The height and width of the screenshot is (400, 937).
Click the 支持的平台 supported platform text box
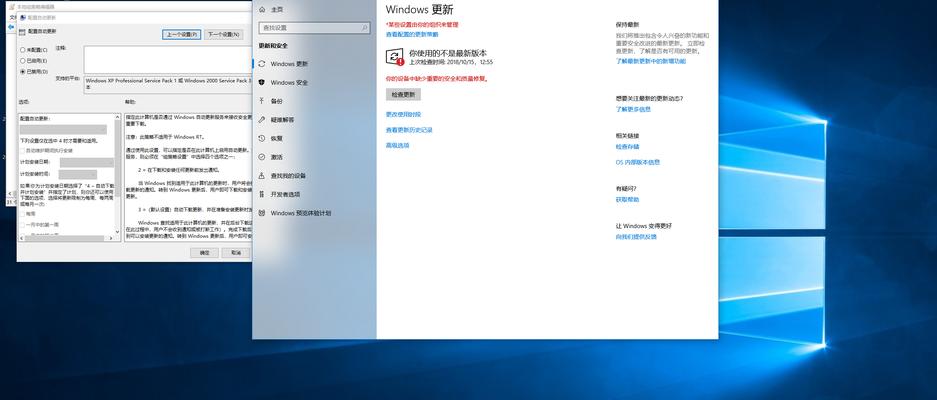tap(168, 83)
